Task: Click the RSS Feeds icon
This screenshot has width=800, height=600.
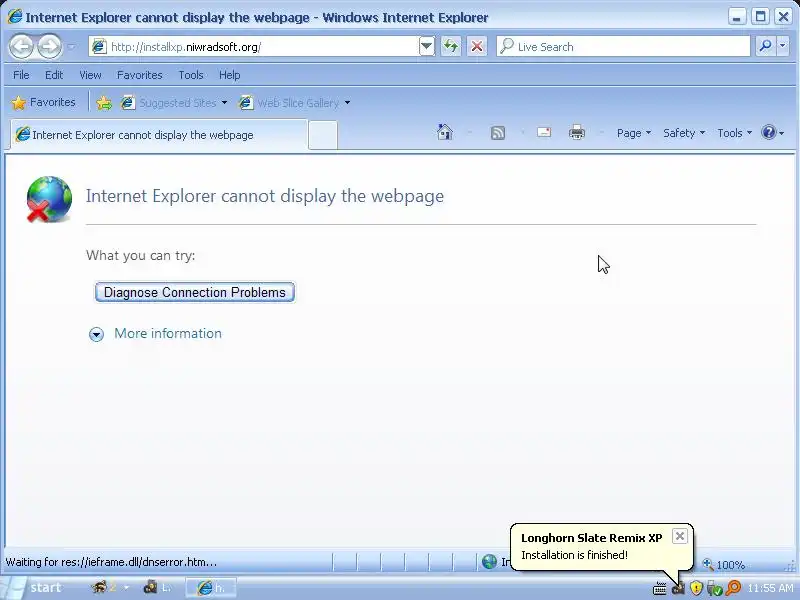Action: coord(497,133)
